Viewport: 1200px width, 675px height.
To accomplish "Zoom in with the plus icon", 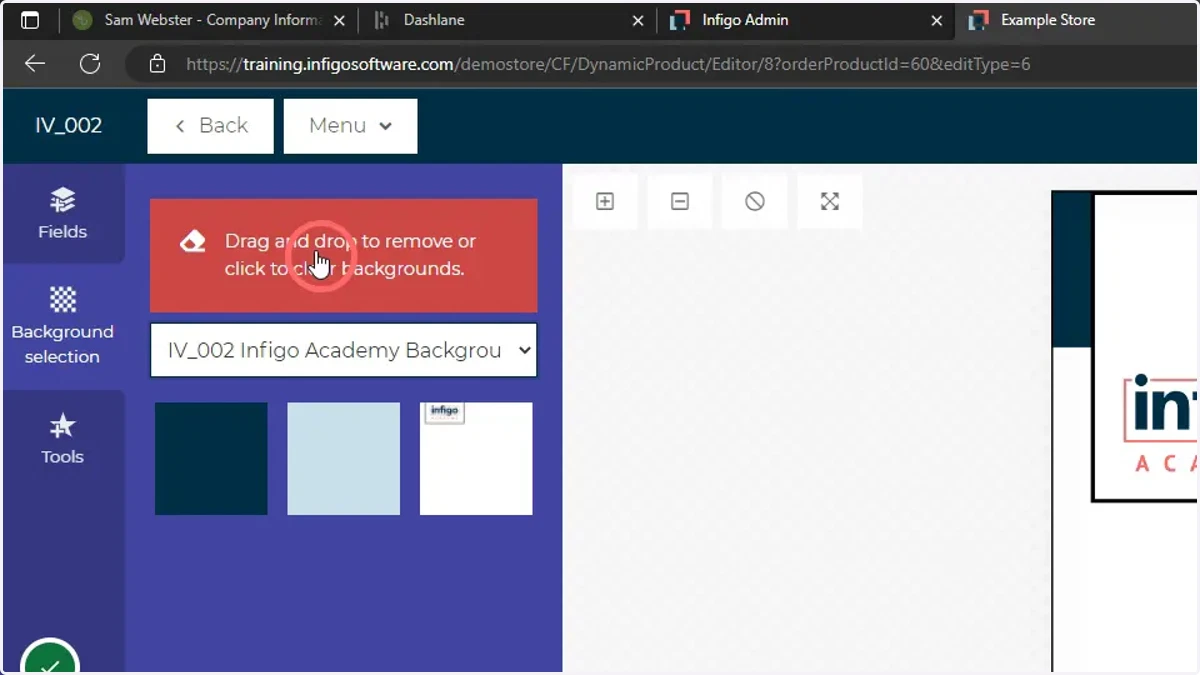I will tap(605, 201).
